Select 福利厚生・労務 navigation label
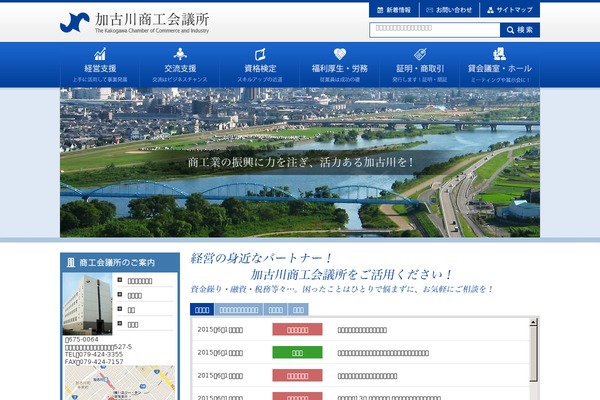The image size is (600, 400). [340, 69]
